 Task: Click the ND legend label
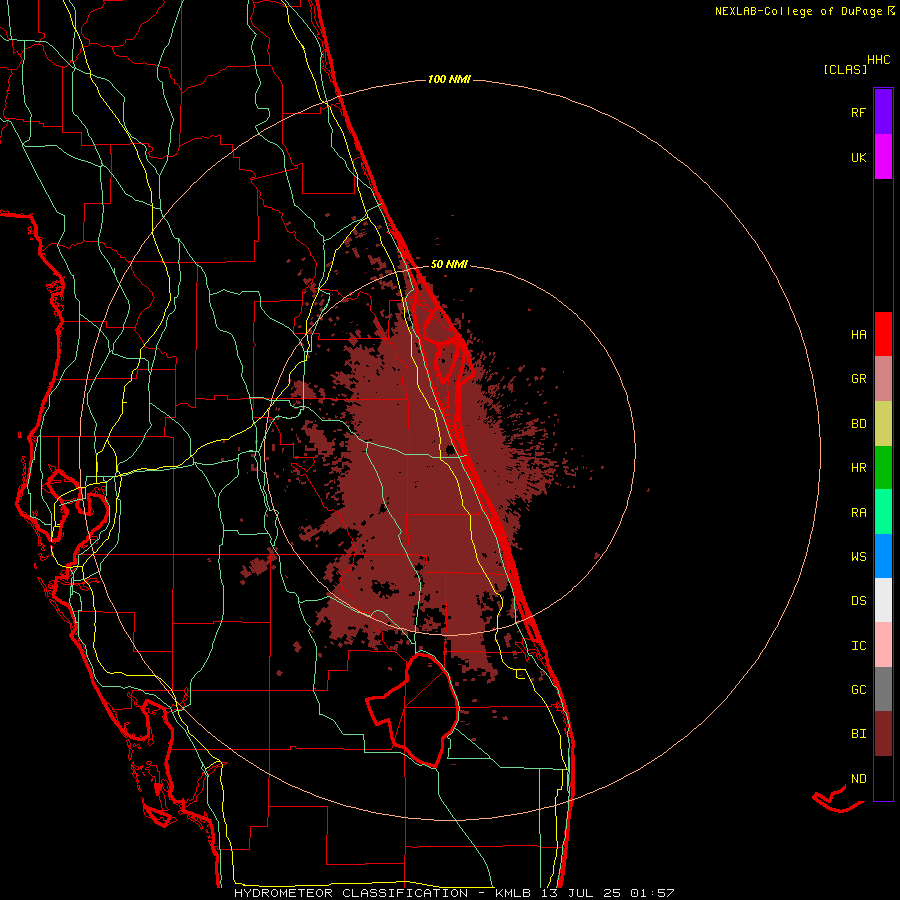(x=858, y=779)
